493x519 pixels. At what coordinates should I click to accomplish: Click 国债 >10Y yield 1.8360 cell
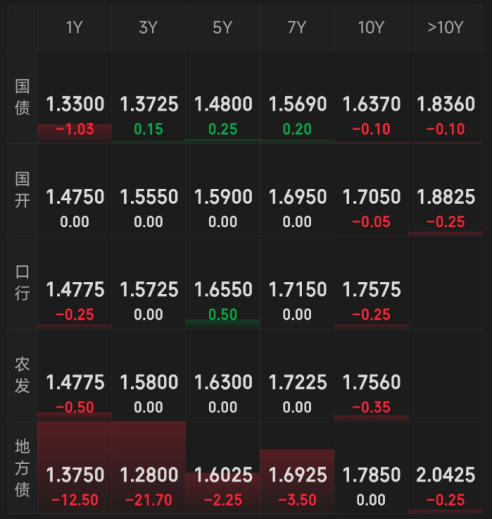pyautogui.click(x=445, y=97)
